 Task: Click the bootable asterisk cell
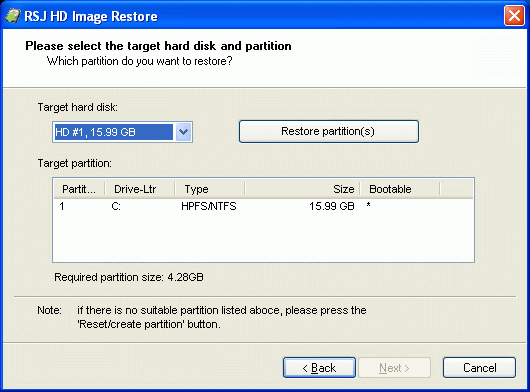point(368,205)
